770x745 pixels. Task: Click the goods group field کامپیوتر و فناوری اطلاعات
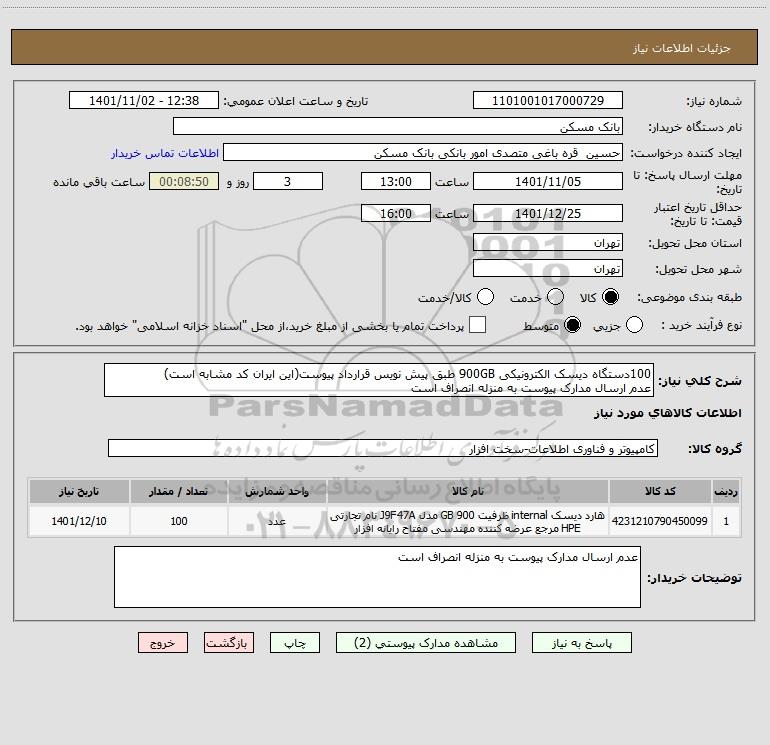pyautogui.click(x=383, y=449)
